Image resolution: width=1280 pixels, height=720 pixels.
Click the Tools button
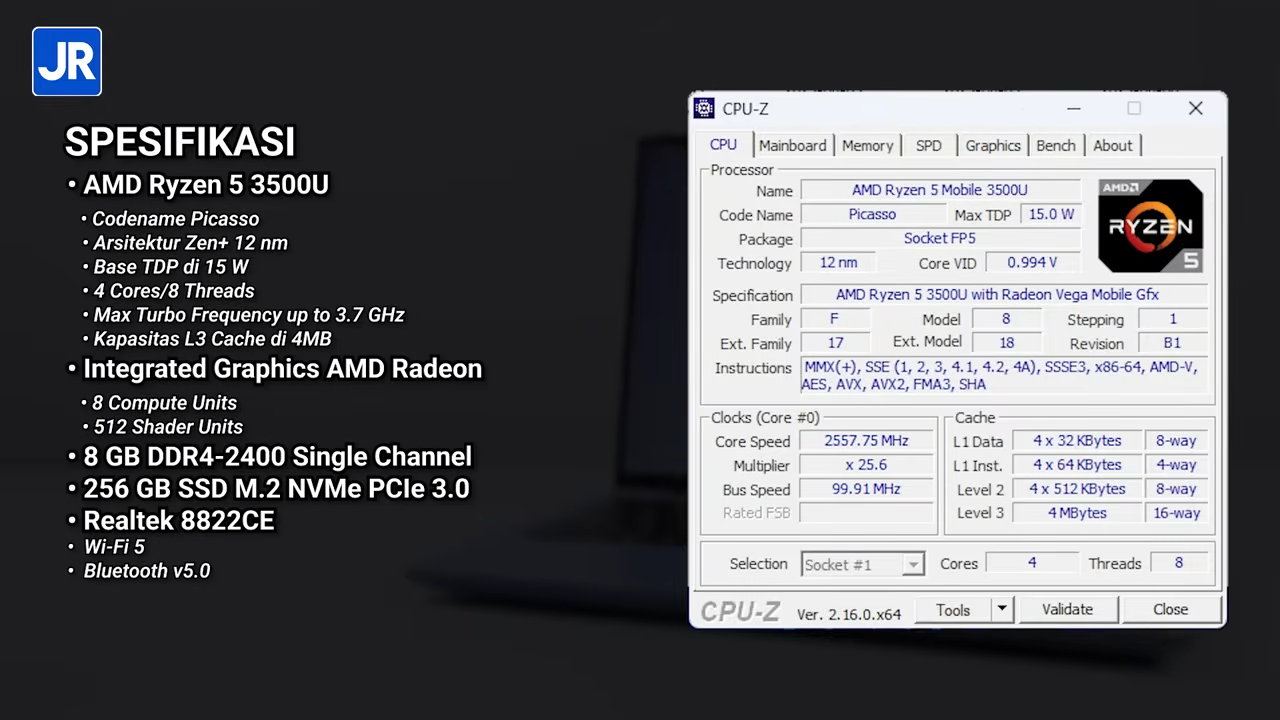pyautogui.click(x=952, y=609)
